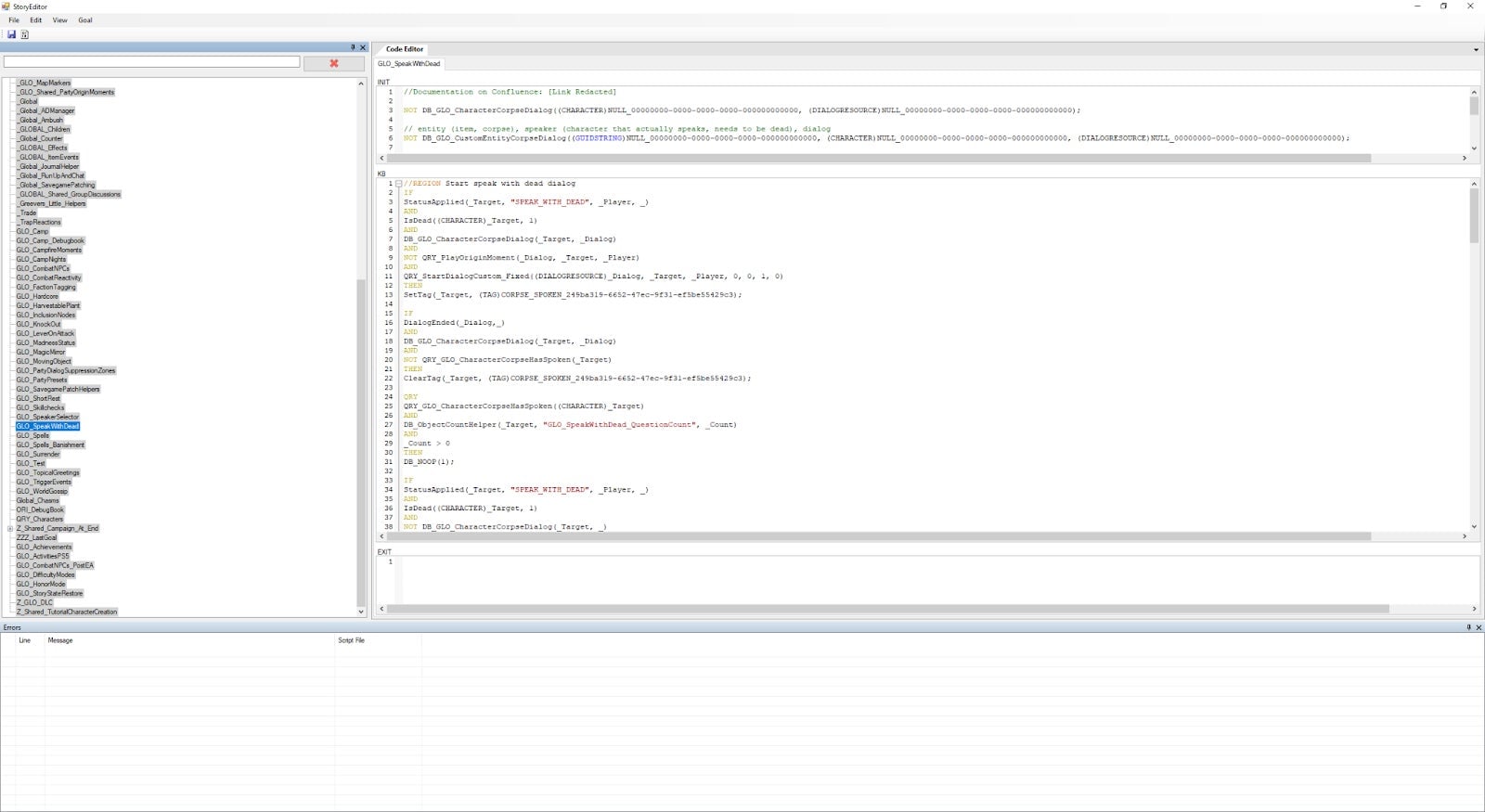Click the blue Save floppy disk icon

11,34
